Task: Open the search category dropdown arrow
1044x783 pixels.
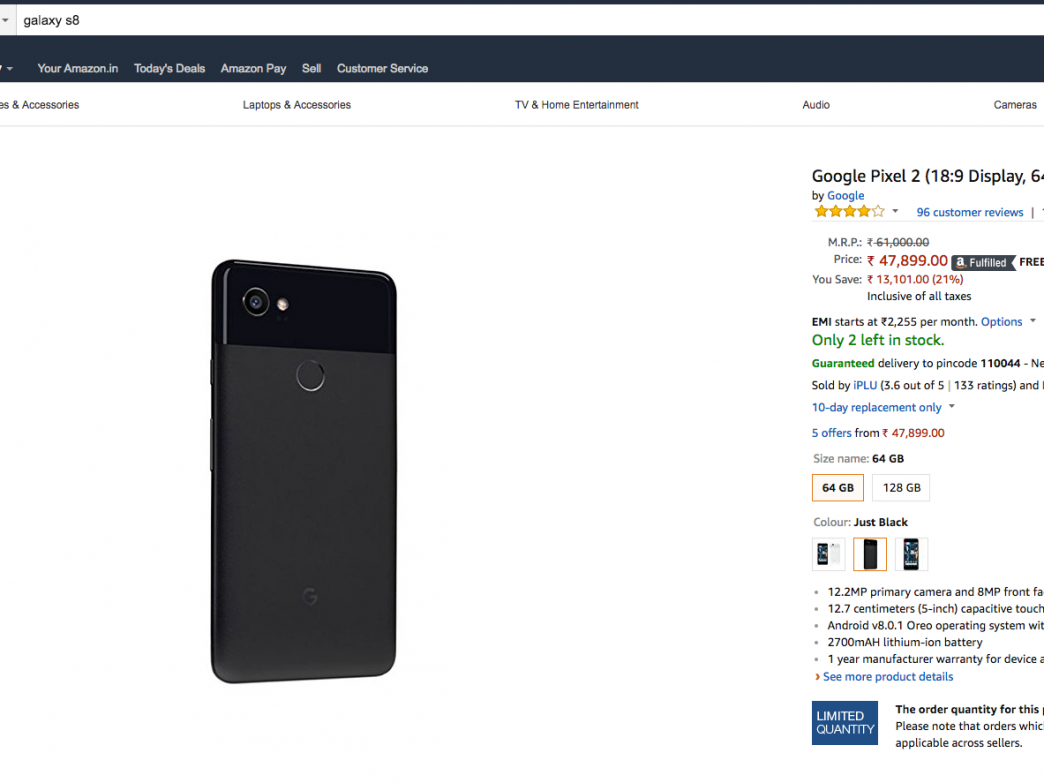Action: pos(5,20)
